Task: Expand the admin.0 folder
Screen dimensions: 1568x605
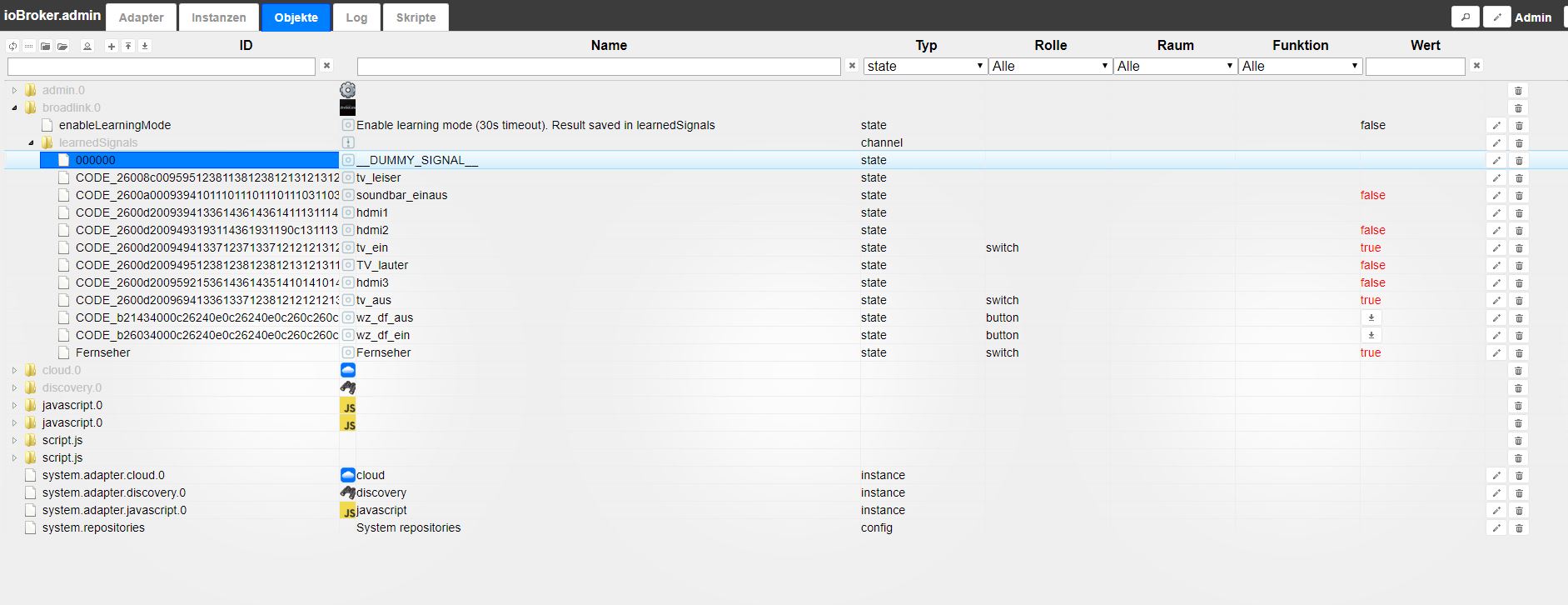Action: coord(14,90)
